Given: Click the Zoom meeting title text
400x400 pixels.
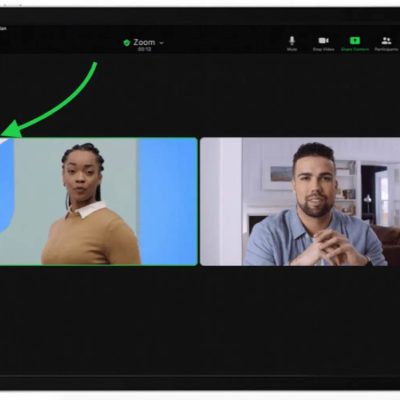Looking at the screenshot, I should pos(144,42).
